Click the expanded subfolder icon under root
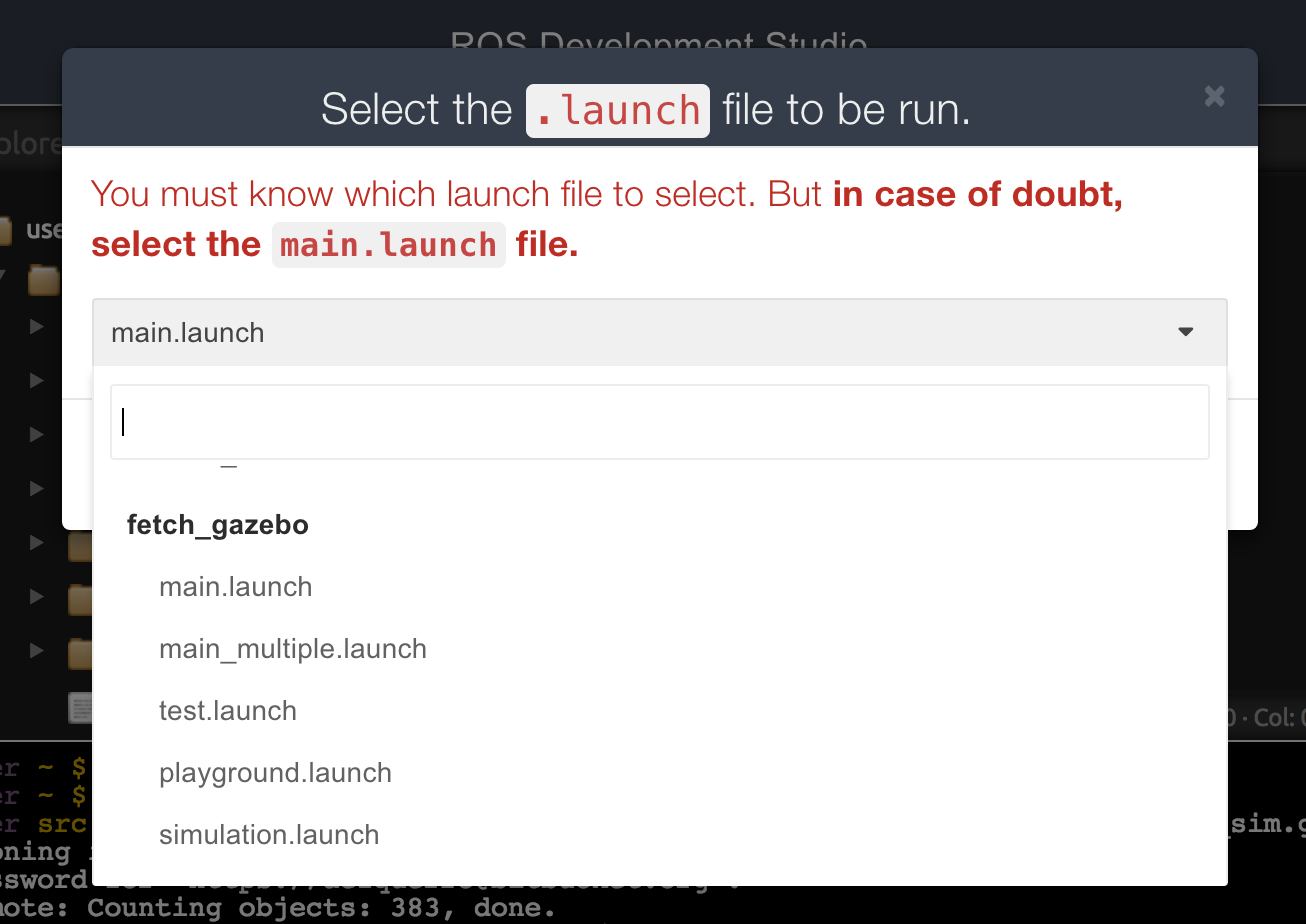The height and width of the screenshot is (924, 1306). (x=44, y=280)
